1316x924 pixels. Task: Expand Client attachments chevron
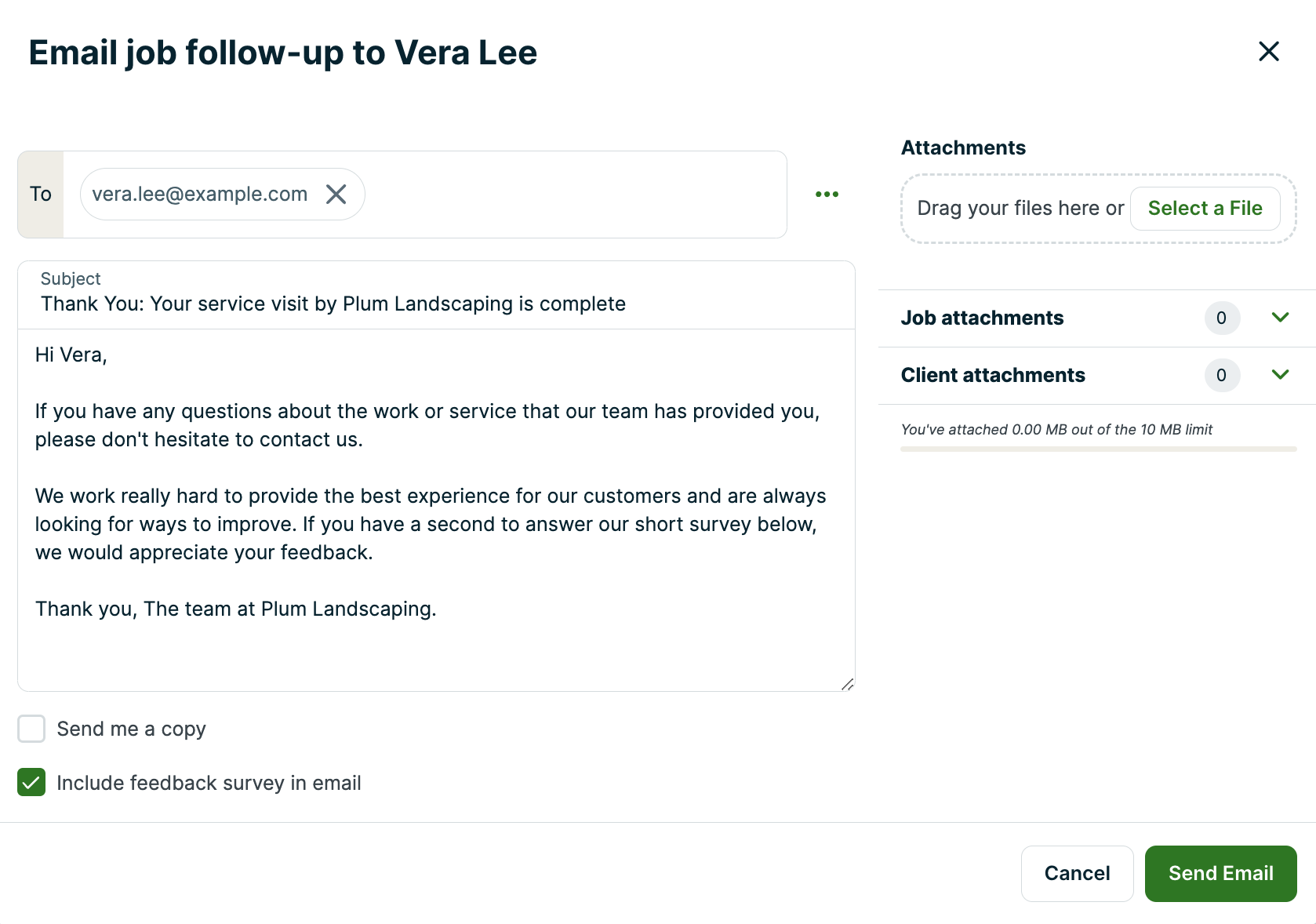coord(1280,375)
